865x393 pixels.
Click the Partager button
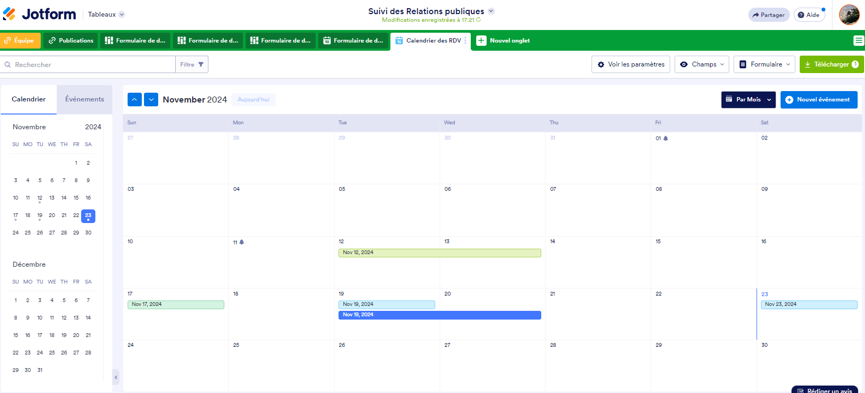(x=768, y=15)
